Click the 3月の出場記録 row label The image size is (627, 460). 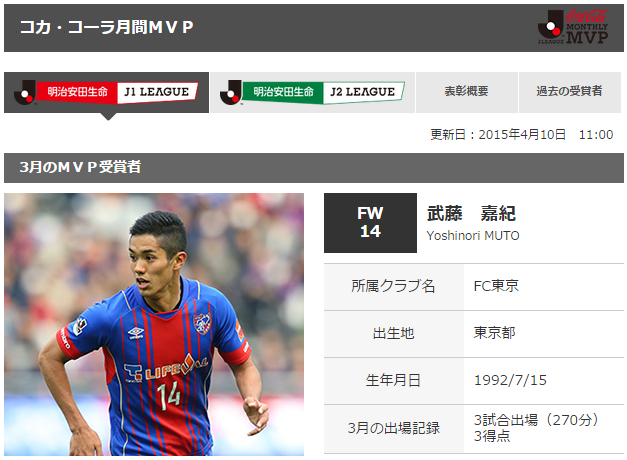(x=394, y=428)
